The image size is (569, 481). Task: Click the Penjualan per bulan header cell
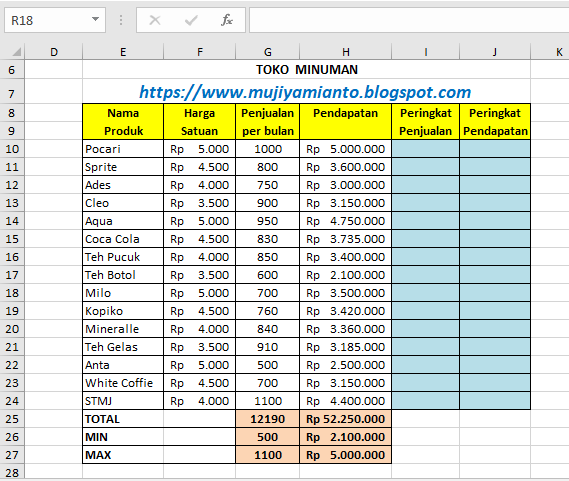267,122
